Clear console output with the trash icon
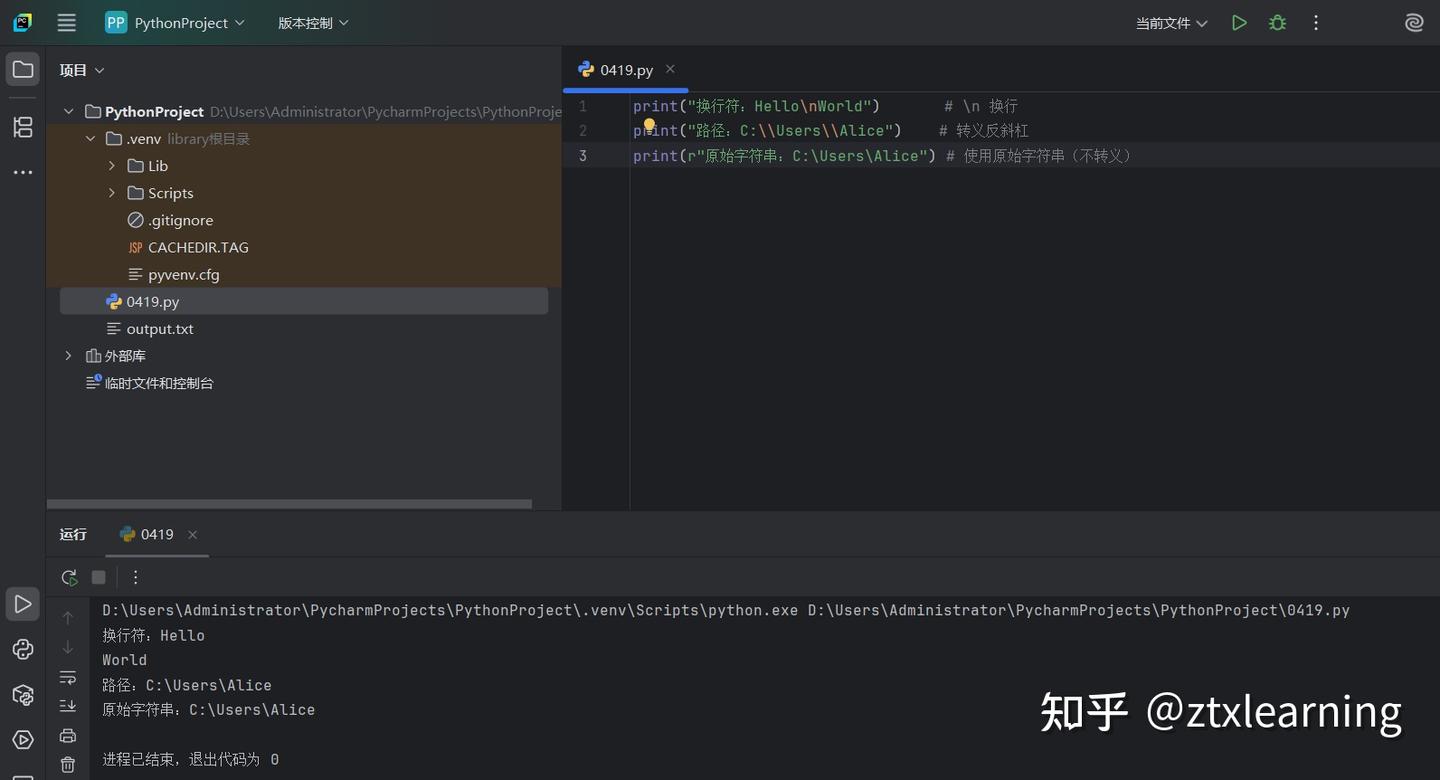 click(x=68, y=765)
